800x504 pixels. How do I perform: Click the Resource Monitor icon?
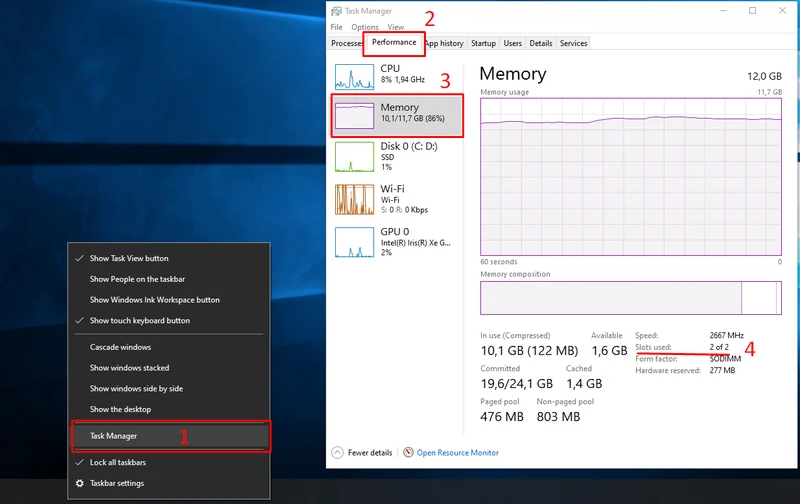408,452
